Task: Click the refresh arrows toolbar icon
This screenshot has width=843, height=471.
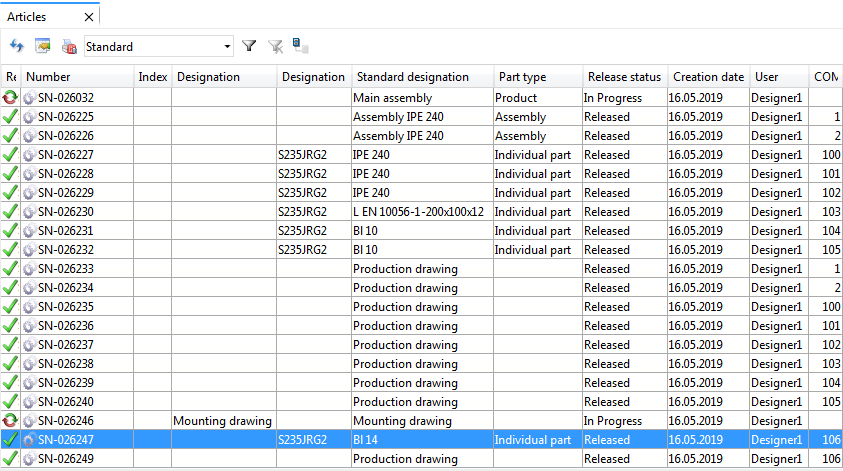Action: [x=16, y=46]
